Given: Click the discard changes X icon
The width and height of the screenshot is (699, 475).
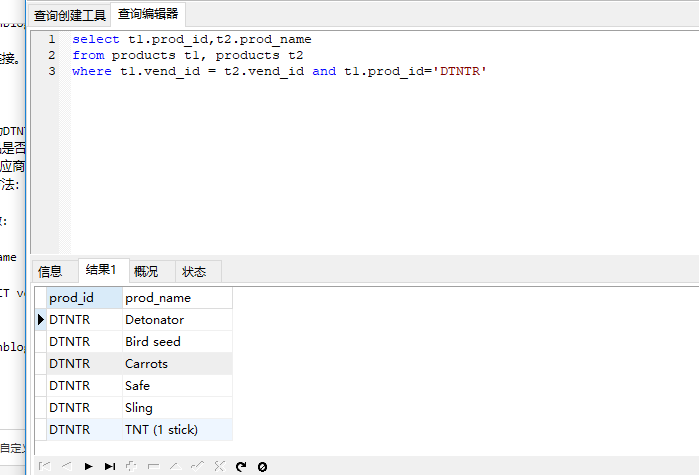Looking at the screenshot, I should pyautogui.click(x=219, y=466).
